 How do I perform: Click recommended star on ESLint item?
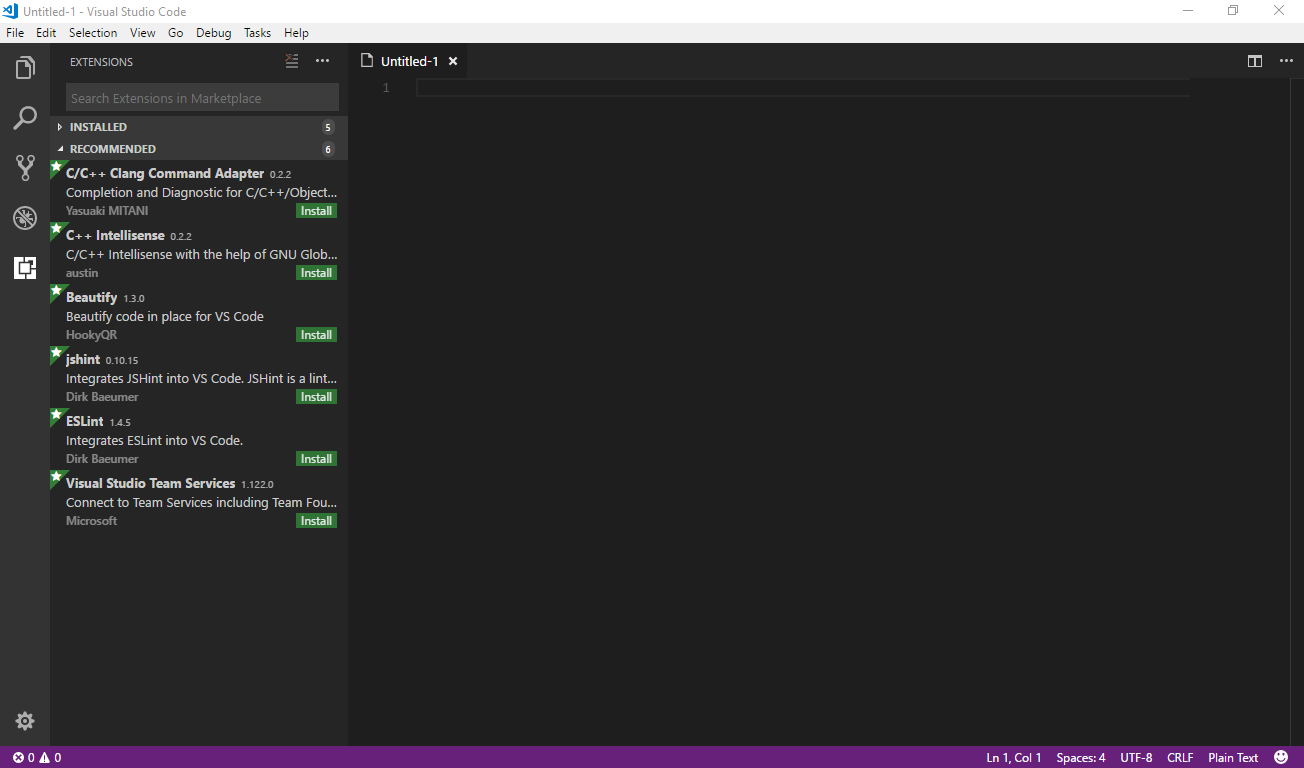click(x=56, y=414)
